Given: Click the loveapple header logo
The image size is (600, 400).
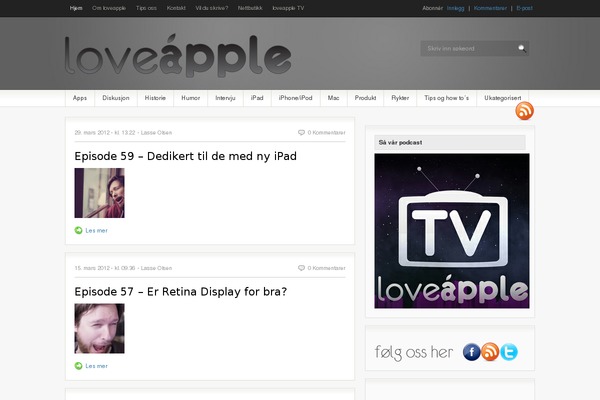Looking at the screenshot, I should [178, 56].
